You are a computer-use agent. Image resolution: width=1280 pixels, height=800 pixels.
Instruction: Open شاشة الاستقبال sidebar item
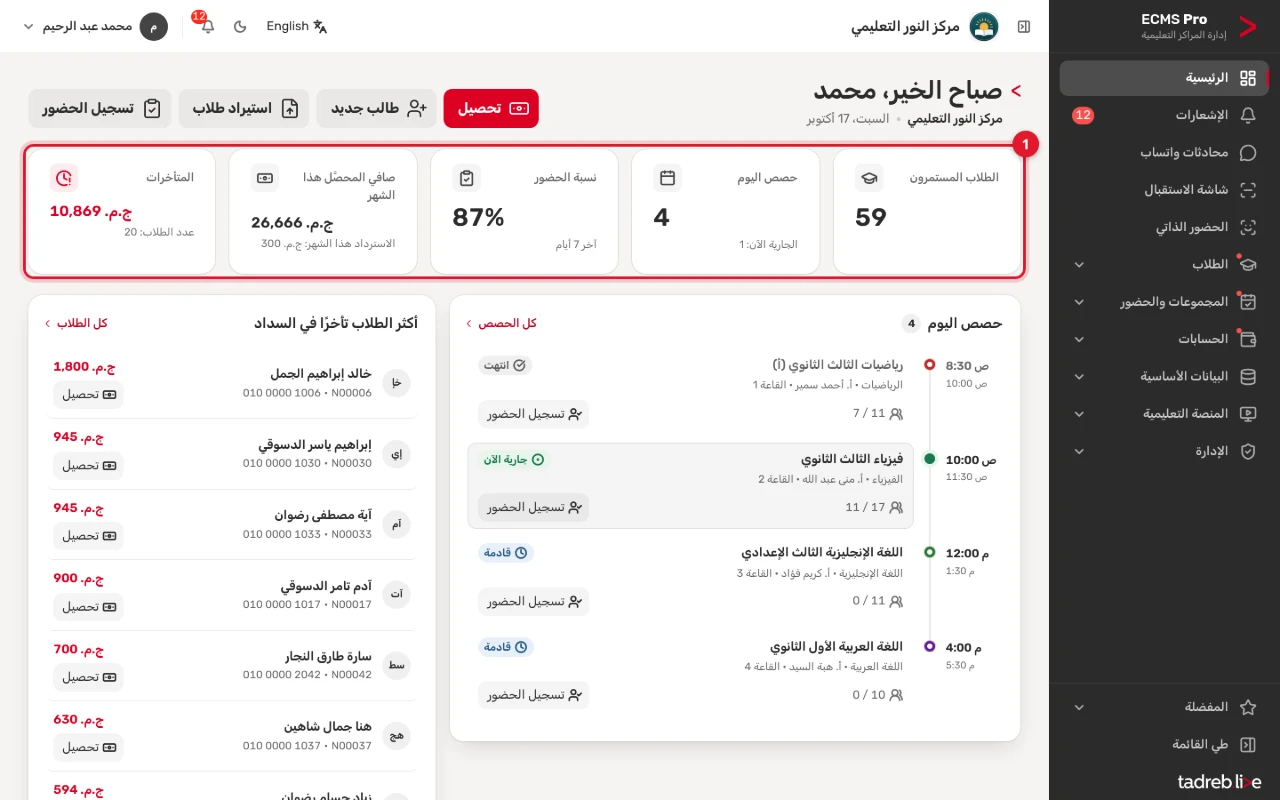[1164, 190]
